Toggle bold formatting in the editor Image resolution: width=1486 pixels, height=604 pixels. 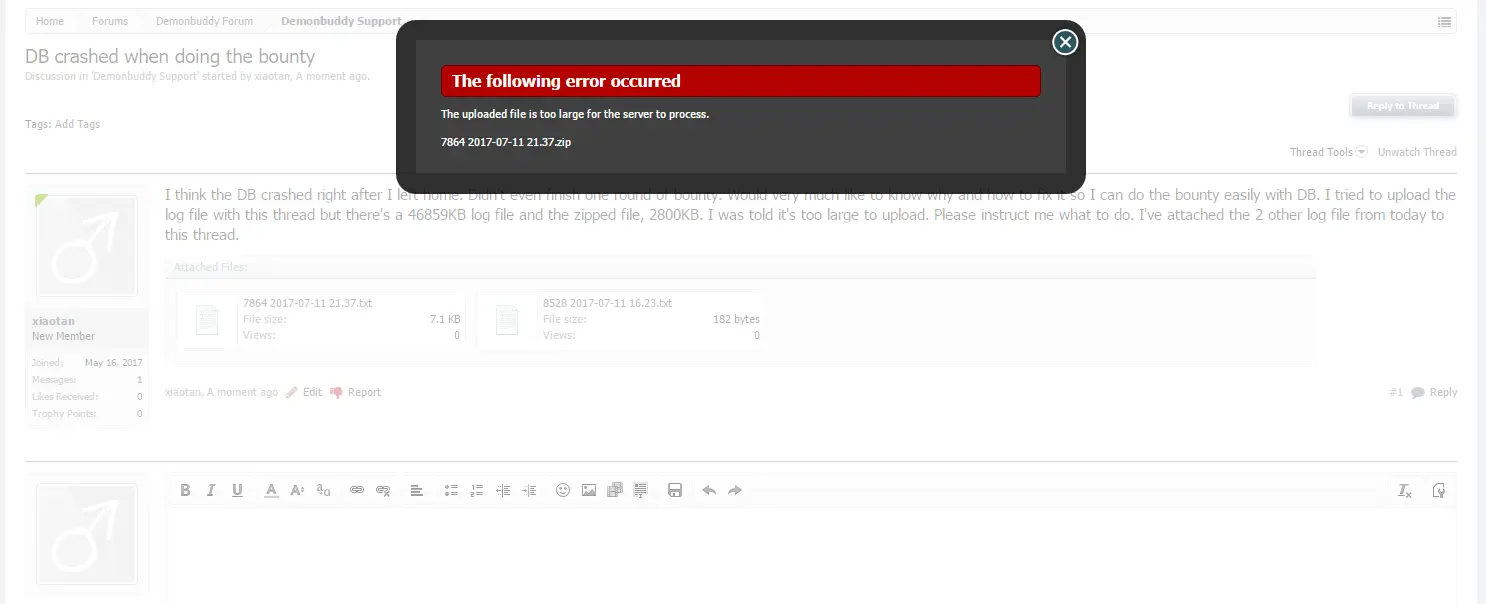(185, 490)
